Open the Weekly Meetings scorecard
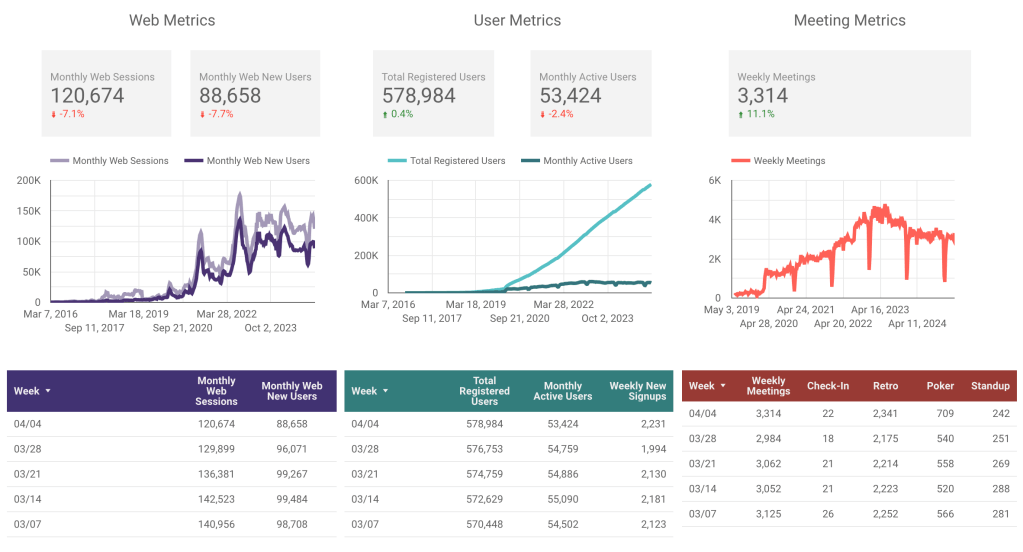Screen dimensions: 1023x552 (x=849, y=93)
